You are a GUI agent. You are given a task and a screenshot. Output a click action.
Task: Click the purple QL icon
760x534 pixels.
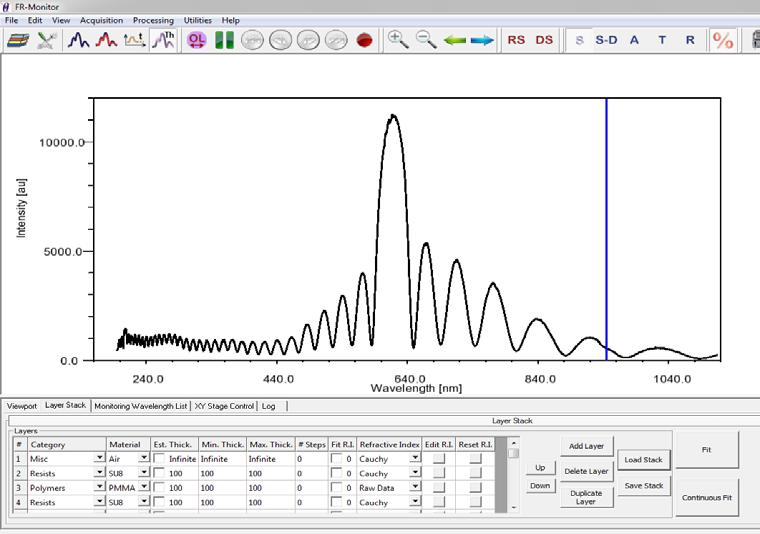196,40
